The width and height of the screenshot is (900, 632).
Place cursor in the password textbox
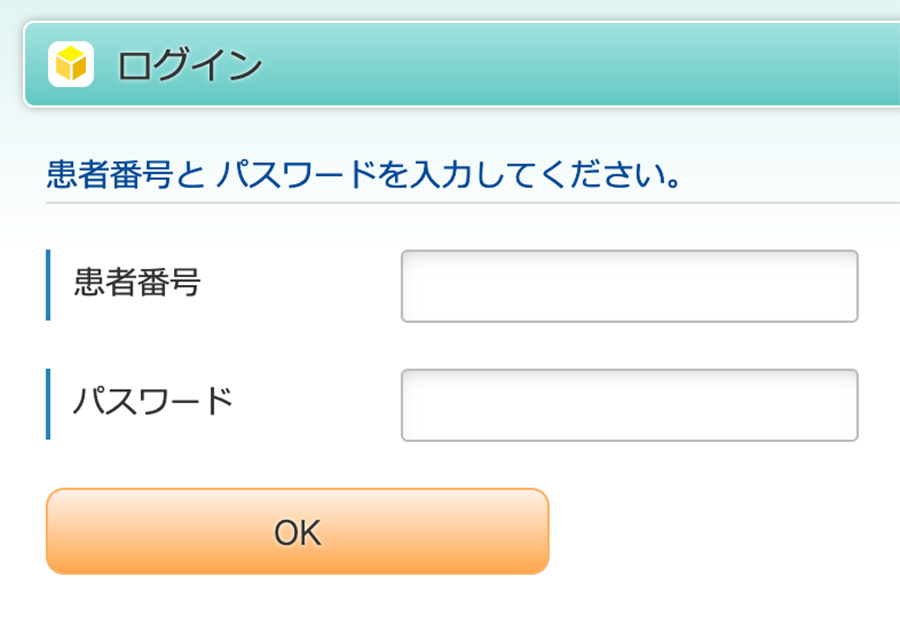(629, 405)
